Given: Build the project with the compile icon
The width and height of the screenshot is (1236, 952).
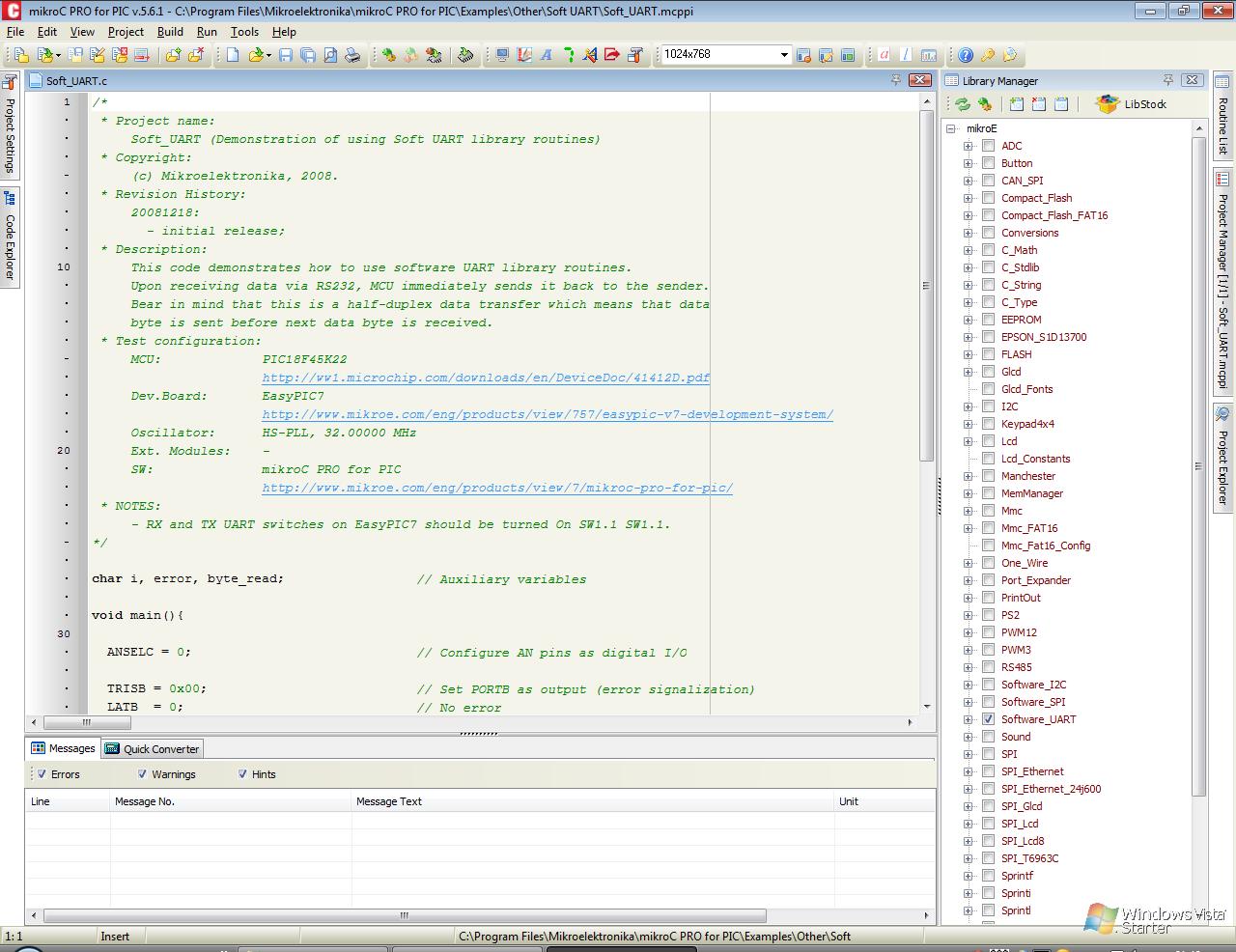Looking at the screenshot, I should point(386,55).
